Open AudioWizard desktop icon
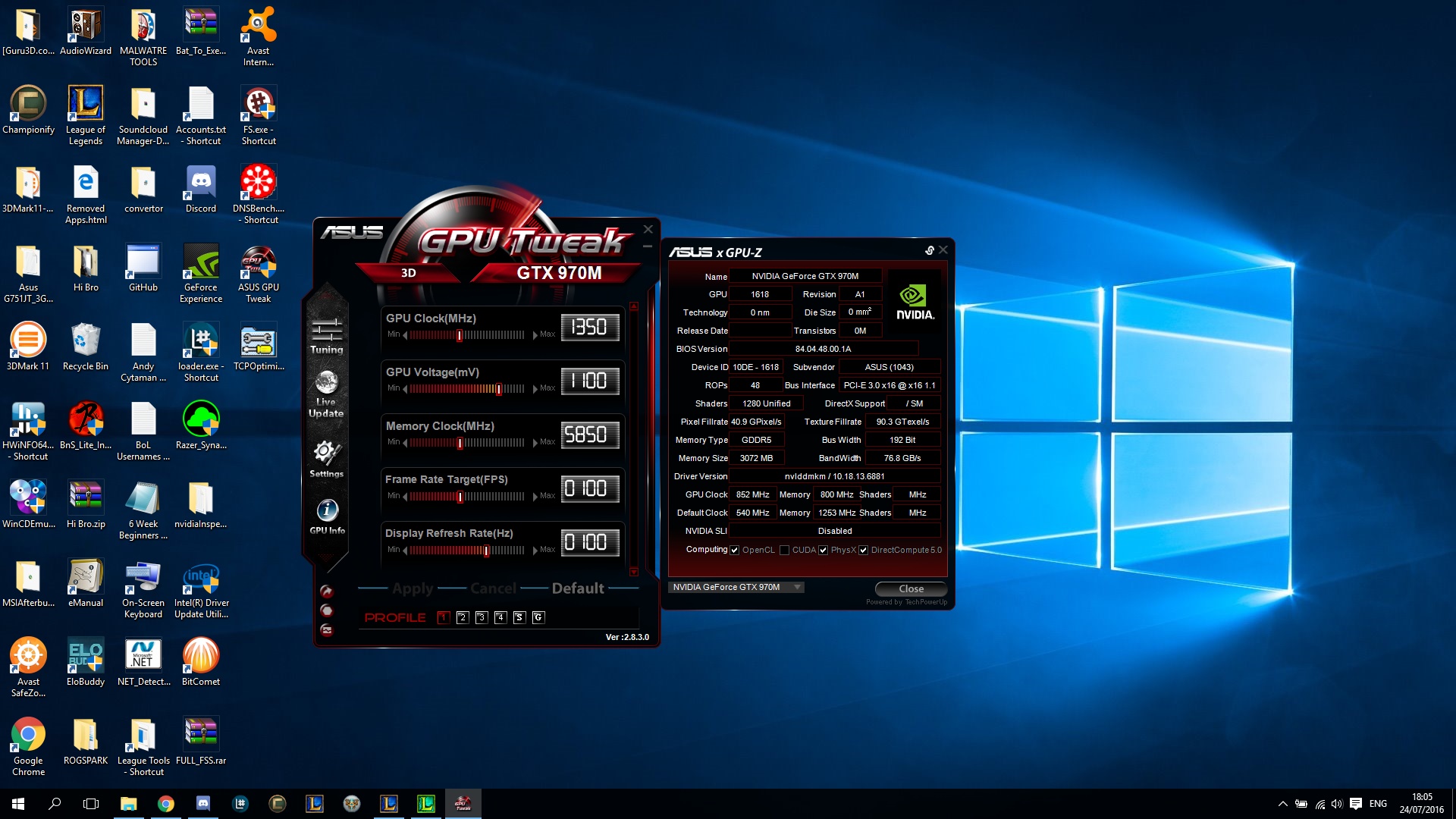The width and height of the screenshot is (1456, 819). pos(86,32)
